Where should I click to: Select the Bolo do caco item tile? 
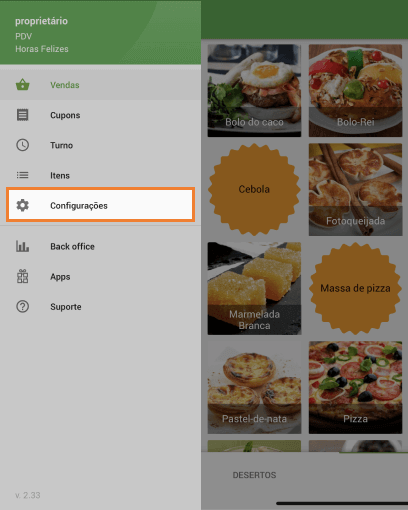[x=254, y=91]
